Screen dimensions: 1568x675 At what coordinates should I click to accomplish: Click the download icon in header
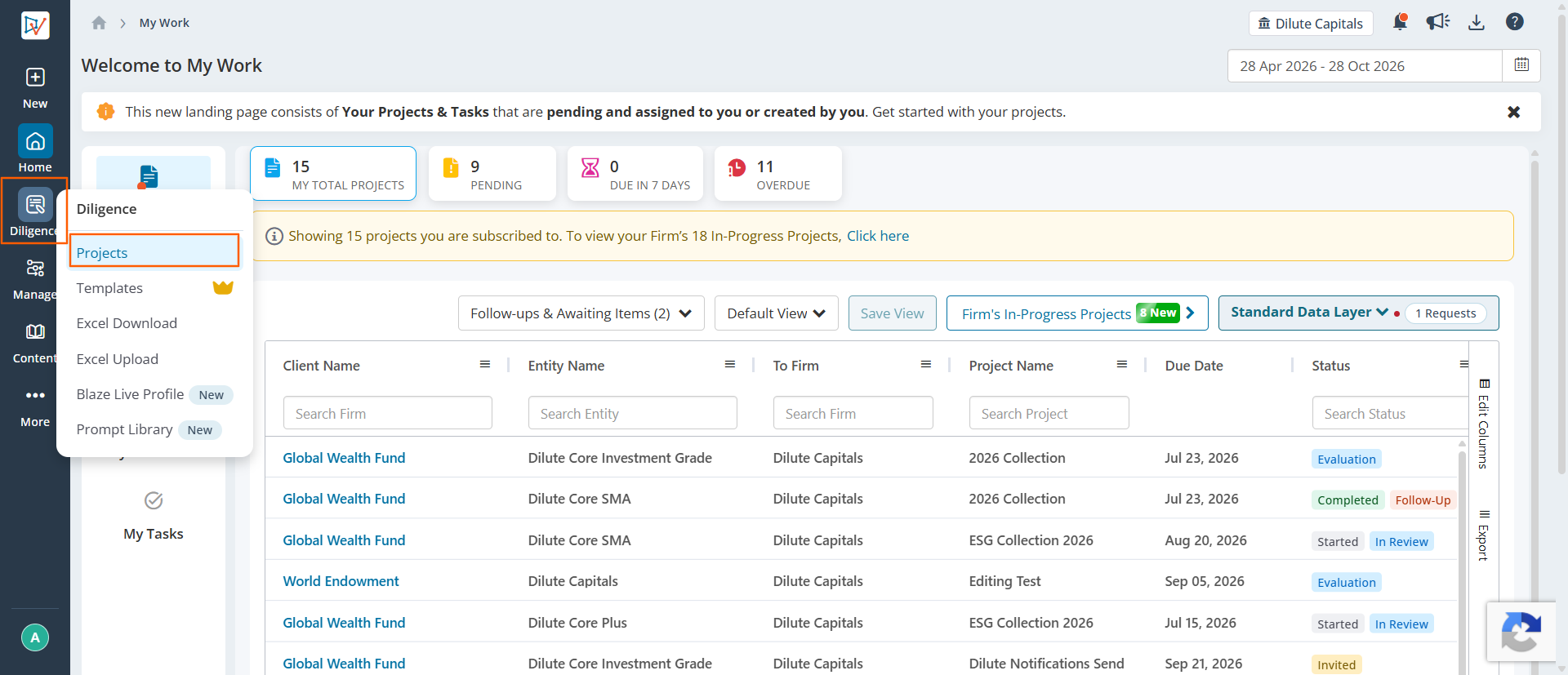1477,23
